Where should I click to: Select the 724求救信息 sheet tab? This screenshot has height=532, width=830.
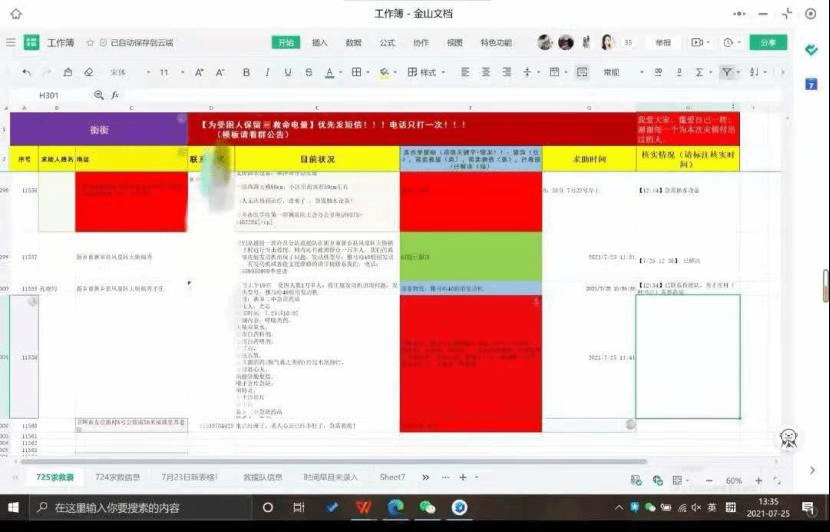(x=118, y=478)
